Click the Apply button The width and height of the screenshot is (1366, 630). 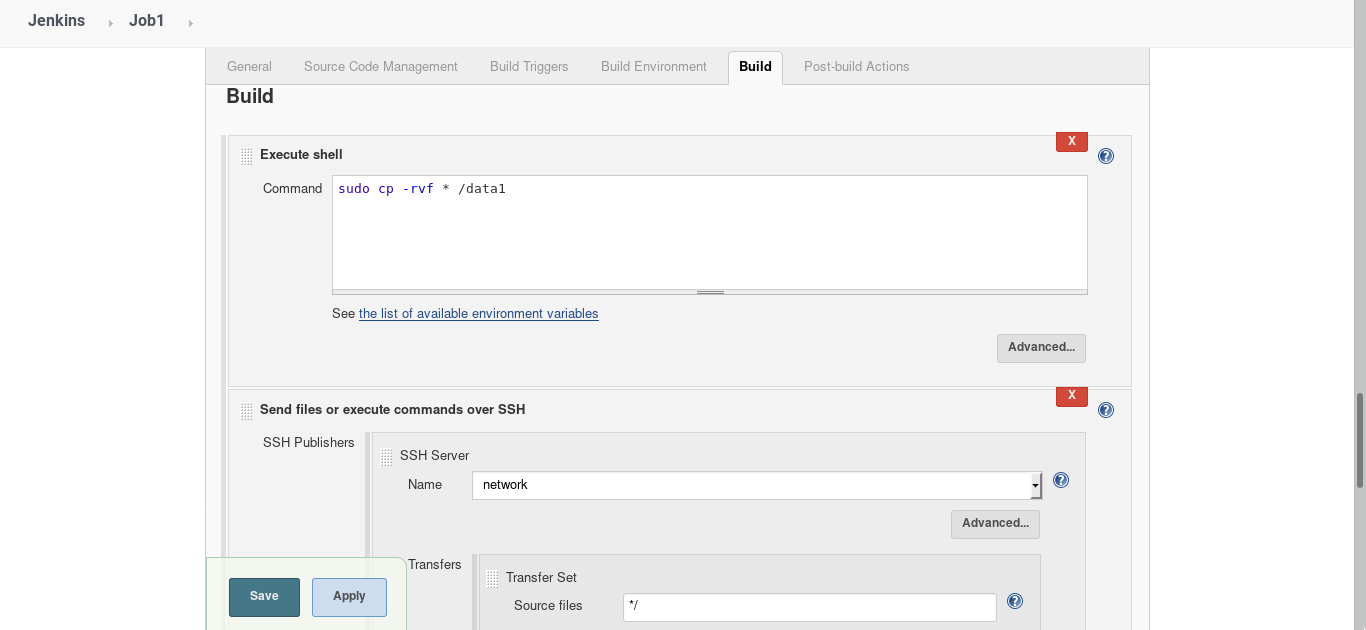pos(348,596)
